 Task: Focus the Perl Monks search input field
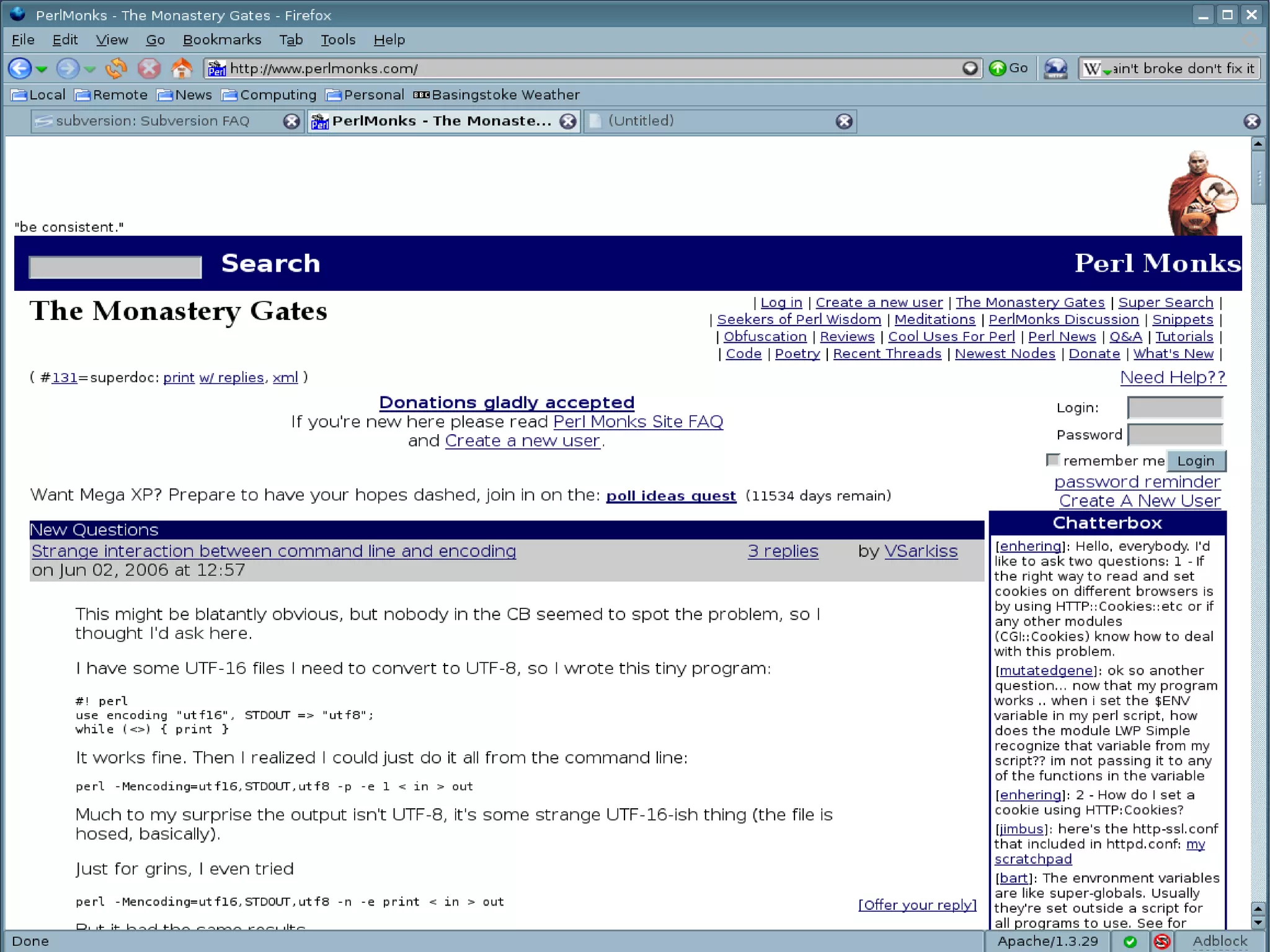click(115, 267)
